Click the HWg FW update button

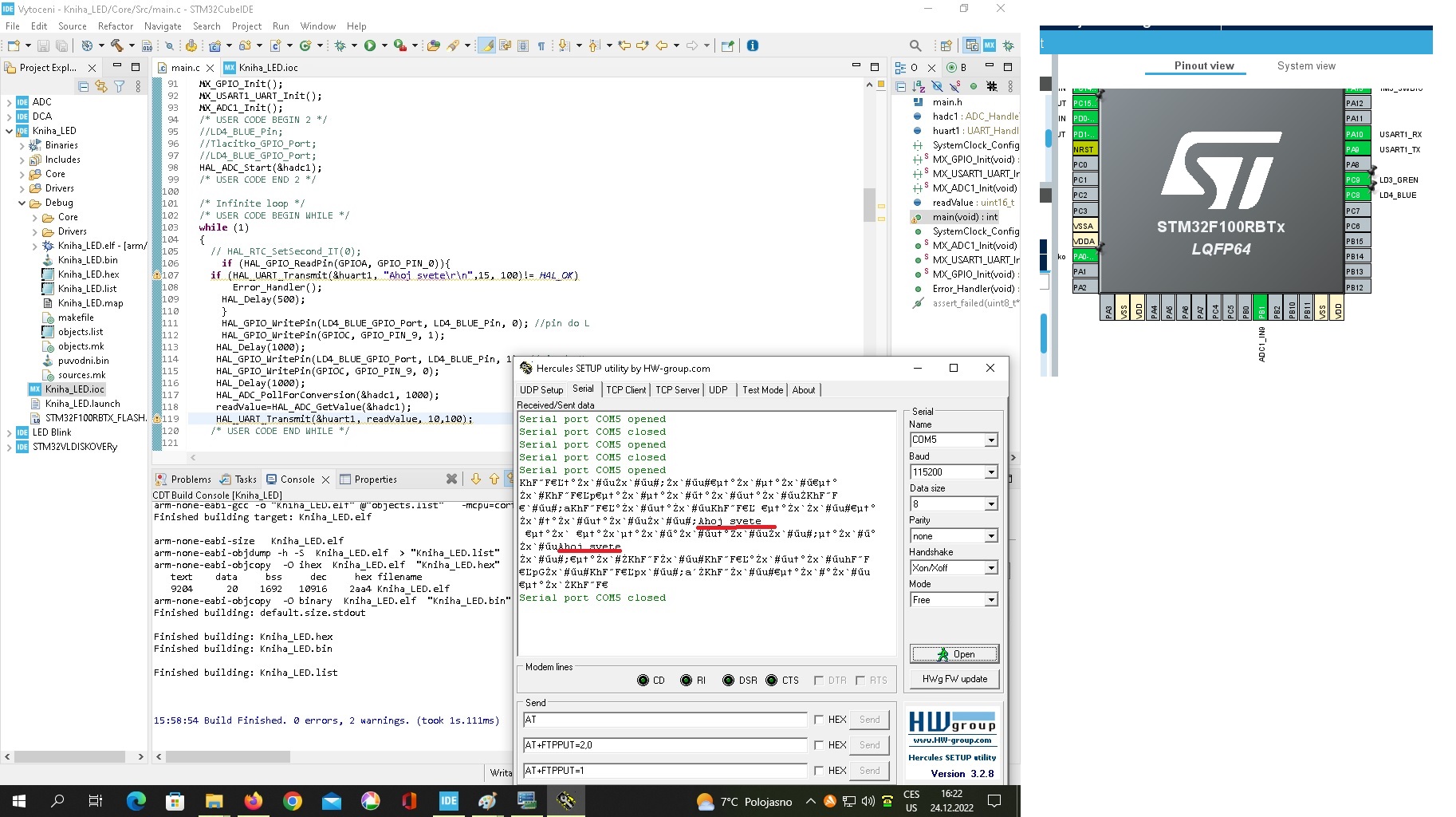[954, 679]
